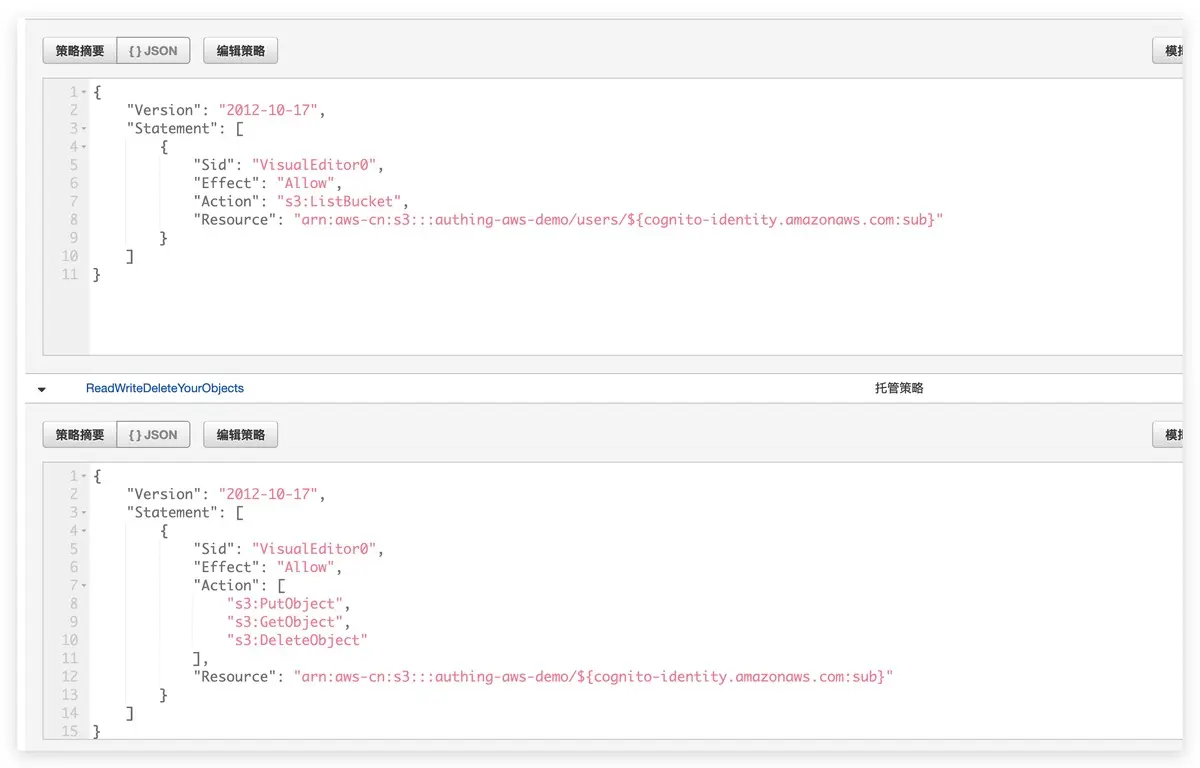Screen dimensions: 1200x768
Task: Select {} JSON tab under ReadWriteDeleteYourObjects
Action: pos(153,435)
